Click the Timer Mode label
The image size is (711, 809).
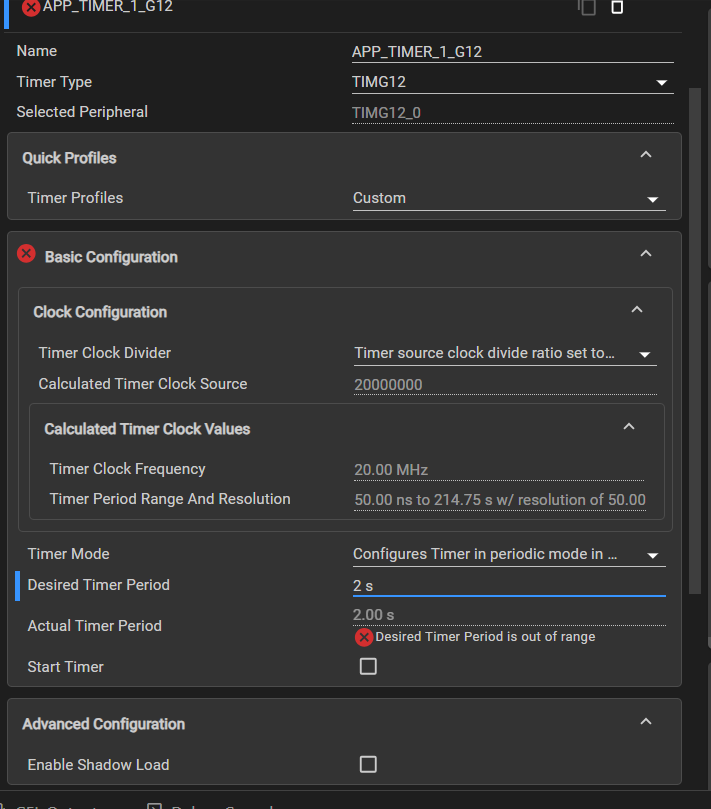point(69,554)
